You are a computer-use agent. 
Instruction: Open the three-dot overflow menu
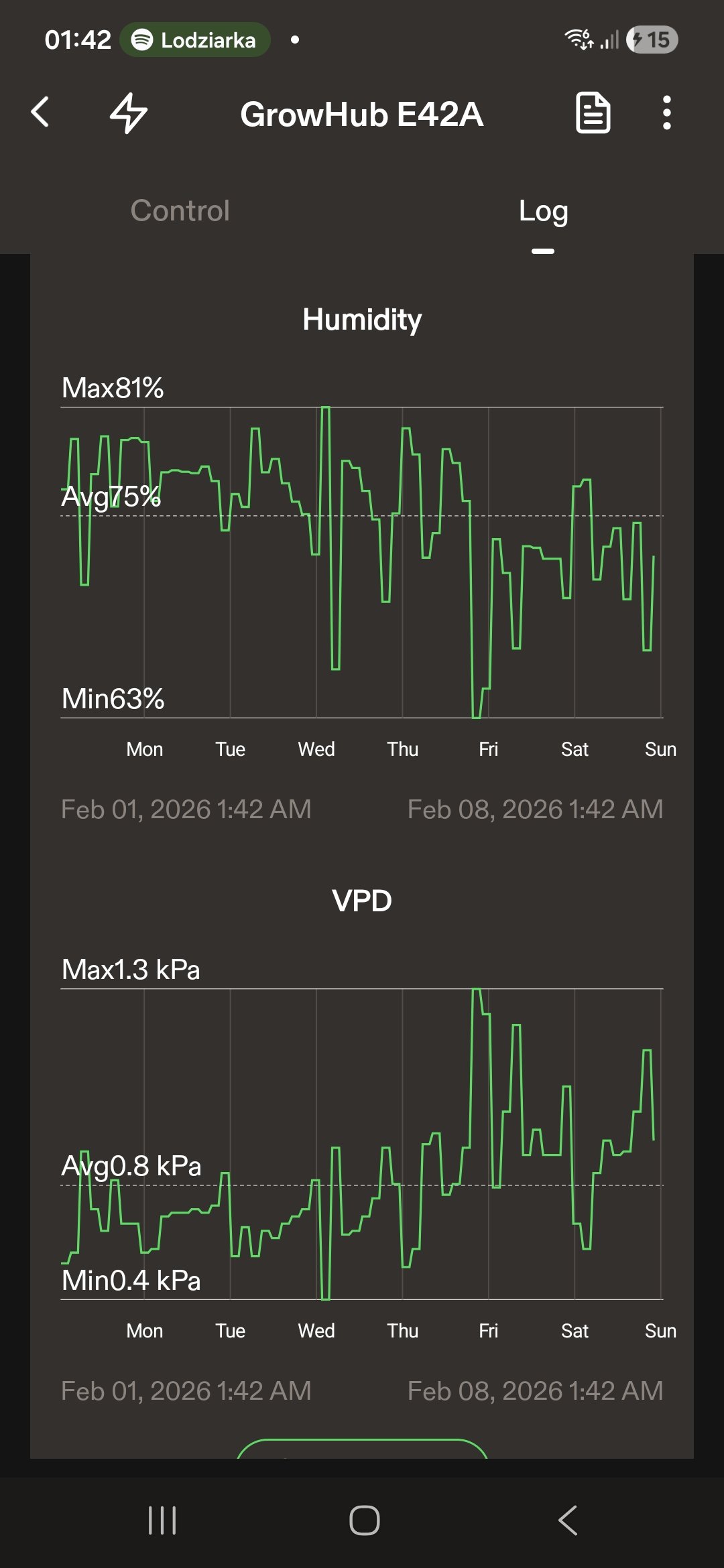[666, 113]
